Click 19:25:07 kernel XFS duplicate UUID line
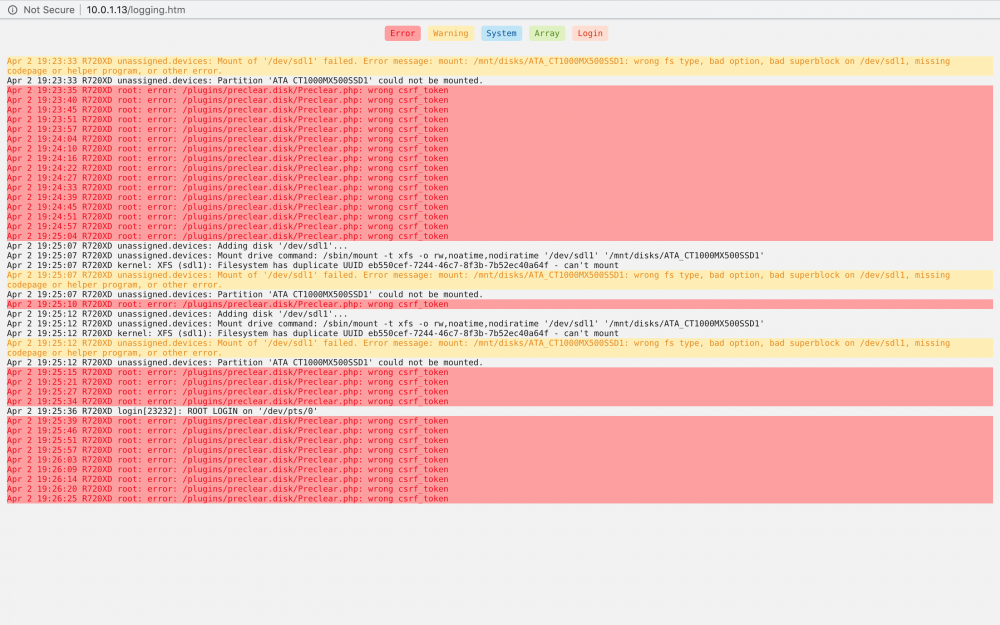The height and width of the screenshot is (625, 1000). [x=500, y=265]
